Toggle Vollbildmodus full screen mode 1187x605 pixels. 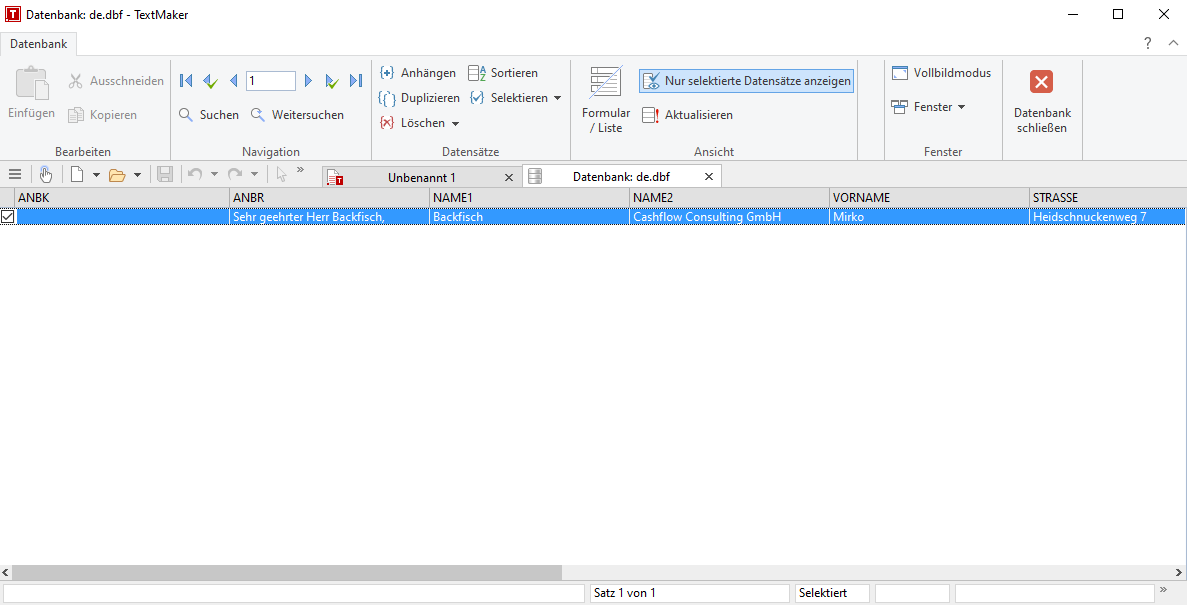pyautogui.click(x=941, y=73)
